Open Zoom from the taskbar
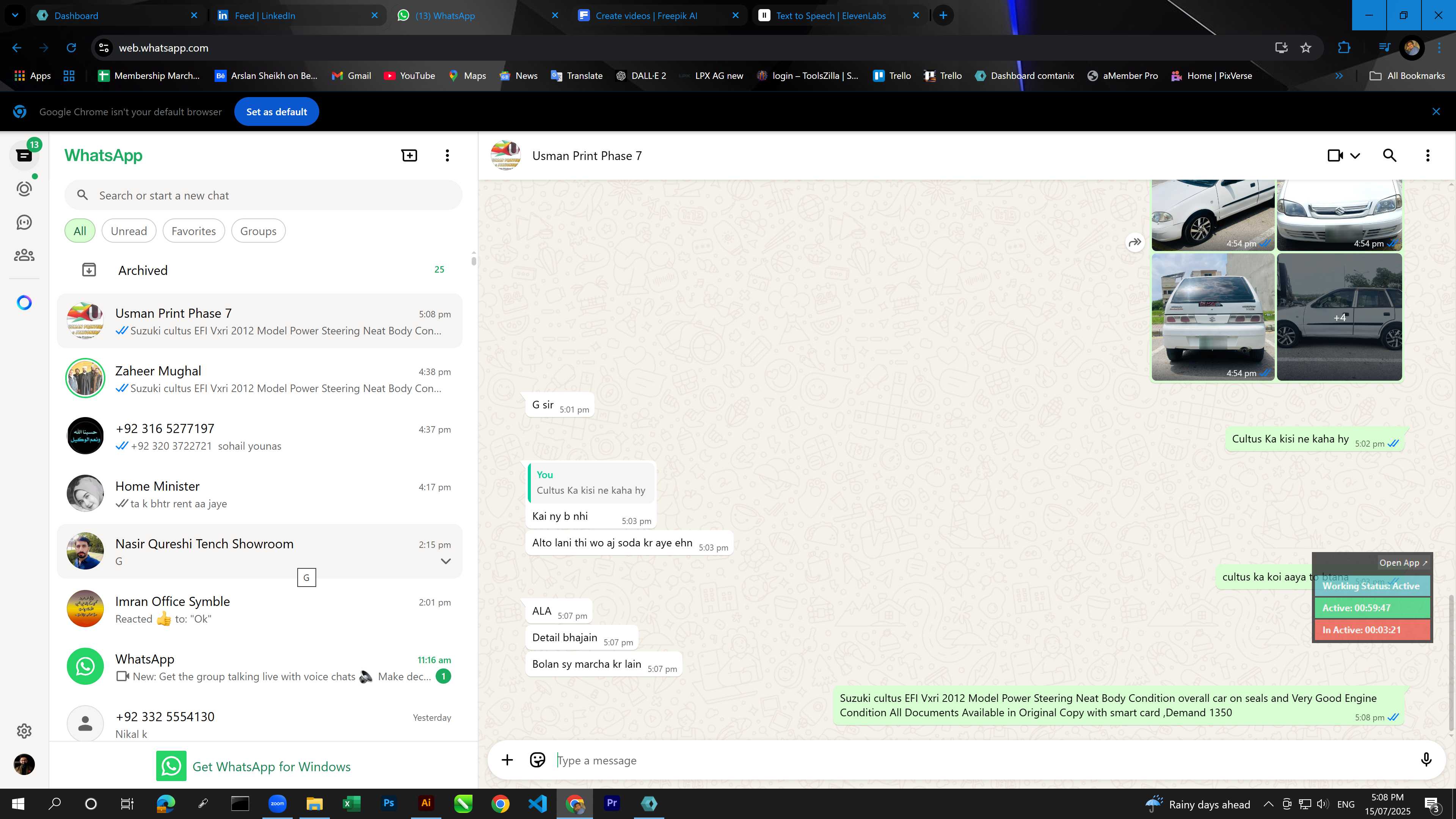Viewport: 1456px width, 819px height. click(277, 803)
